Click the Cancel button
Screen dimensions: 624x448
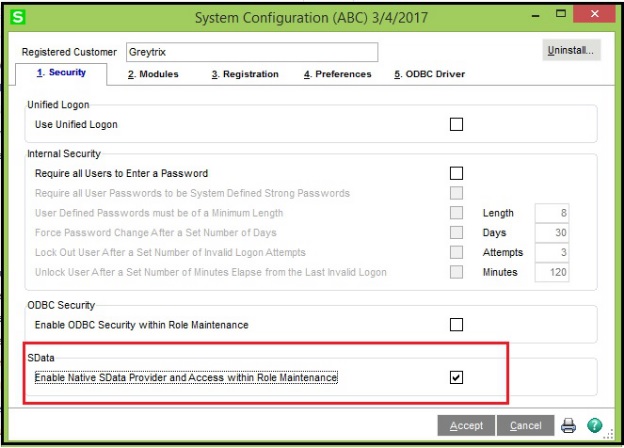(525, 425)
